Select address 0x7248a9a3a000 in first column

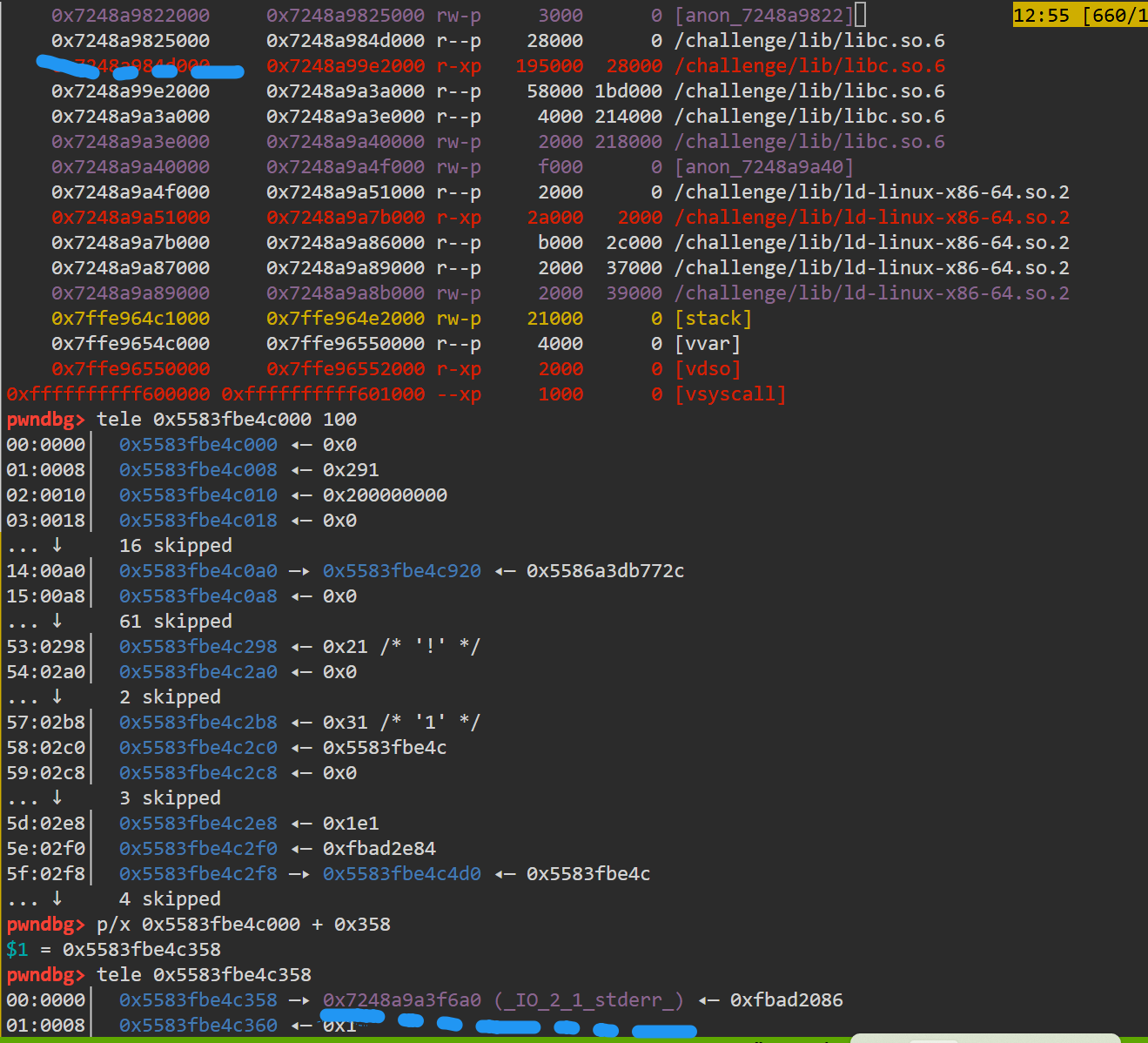coord(131,117)
